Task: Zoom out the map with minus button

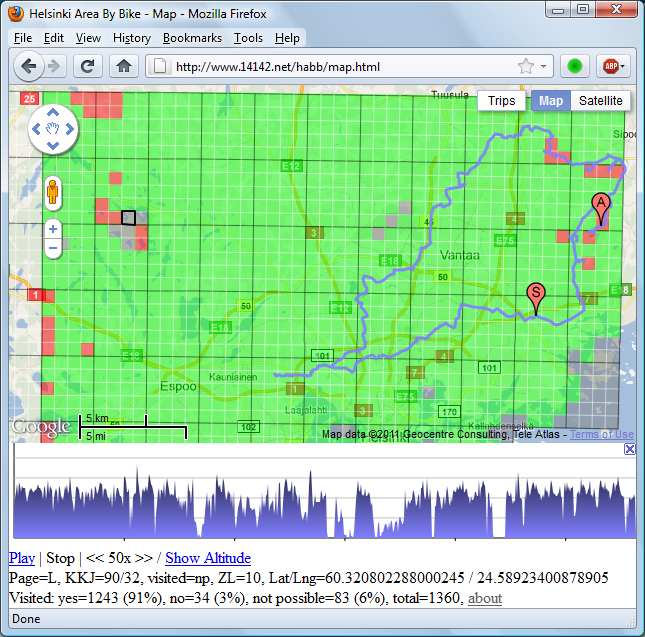Action: [53, 247]
